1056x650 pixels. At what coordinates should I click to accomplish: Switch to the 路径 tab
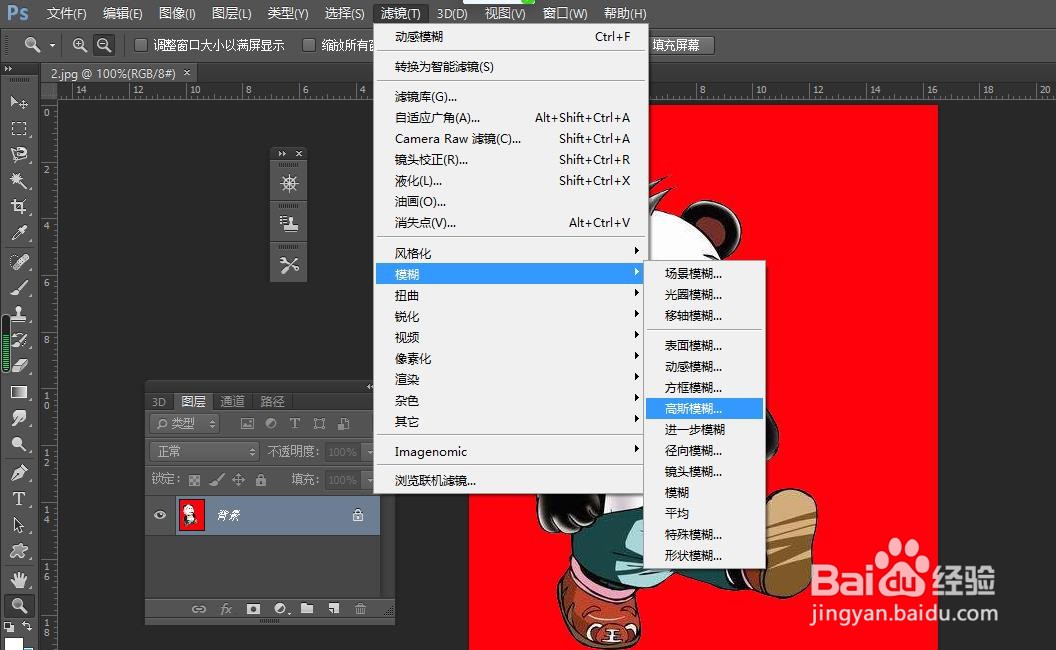(x=272, y=401)
